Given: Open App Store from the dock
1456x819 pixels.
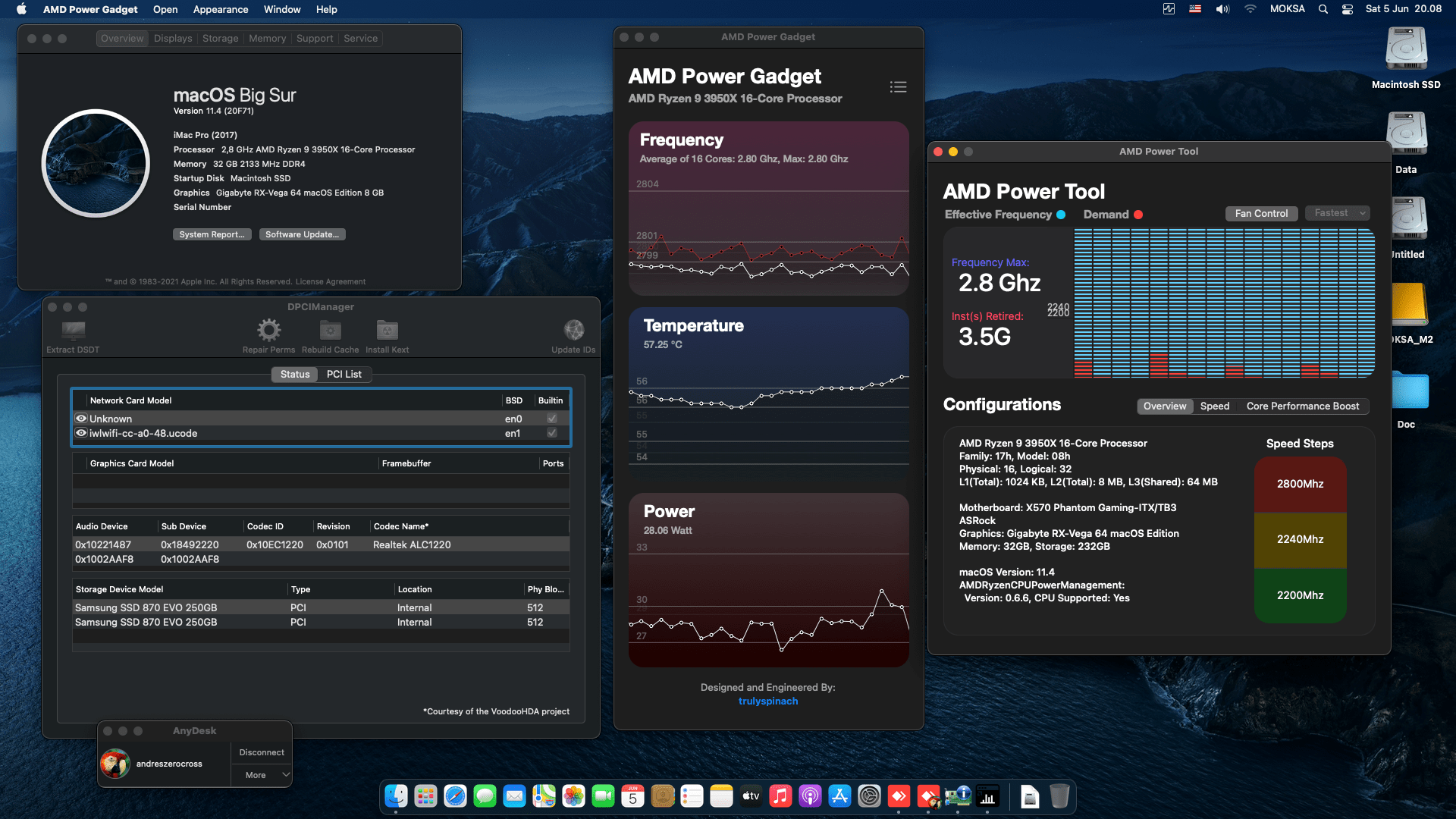Looking at the screenshot, I should click(839, 796).
